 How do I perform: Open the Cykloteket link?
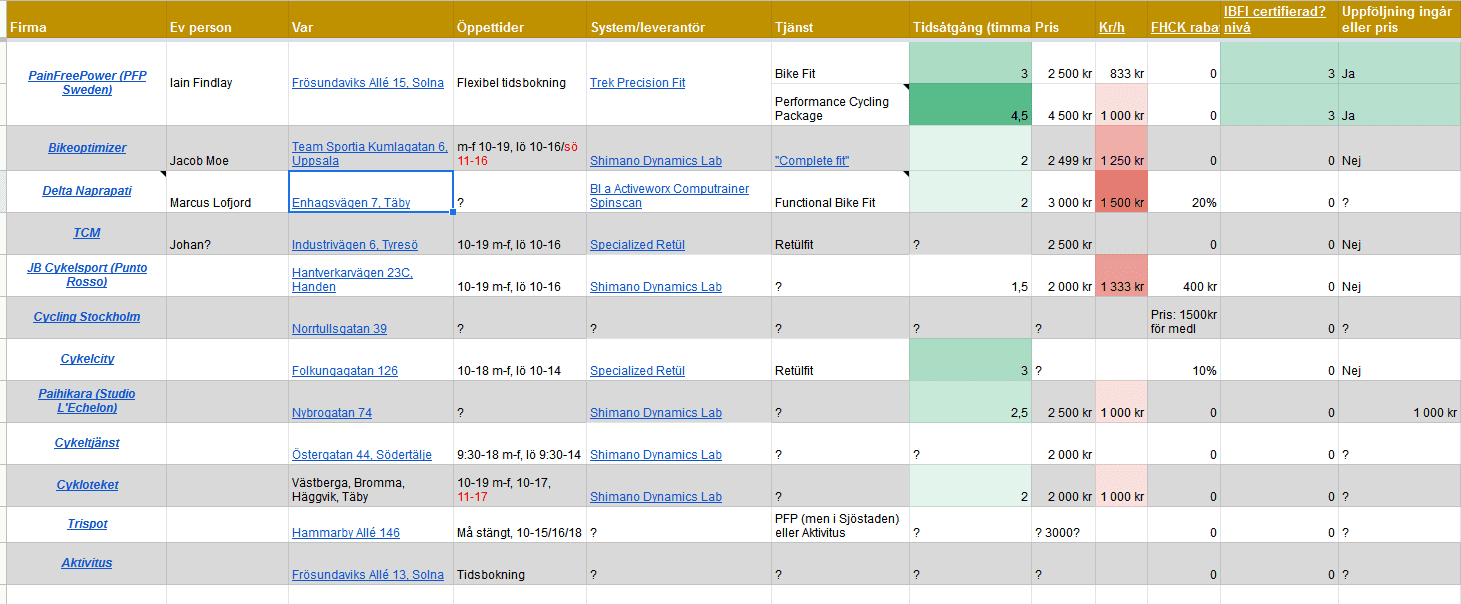tap(87, 485)
